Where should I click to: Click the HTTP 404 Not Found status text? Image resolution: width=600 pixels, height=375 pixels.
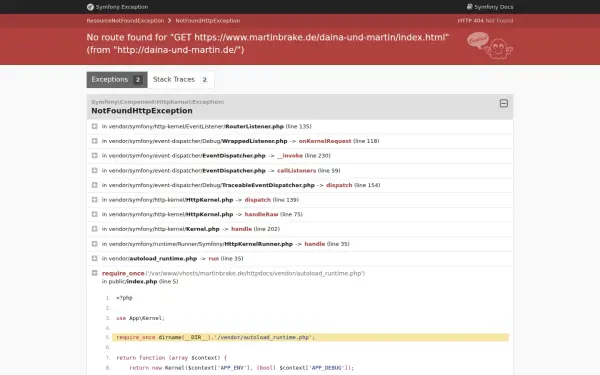pos(485,21)
